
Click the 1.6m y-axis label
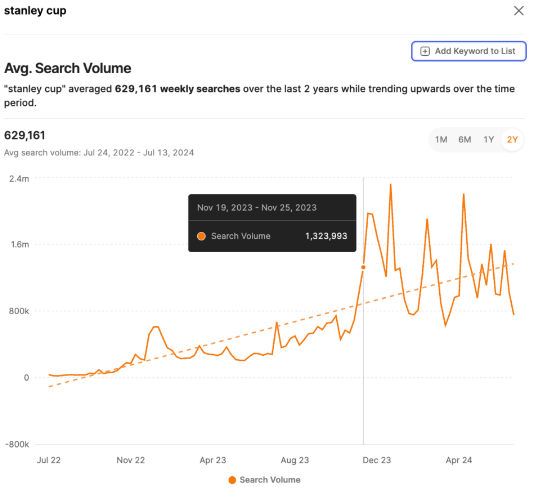point(20,245)
